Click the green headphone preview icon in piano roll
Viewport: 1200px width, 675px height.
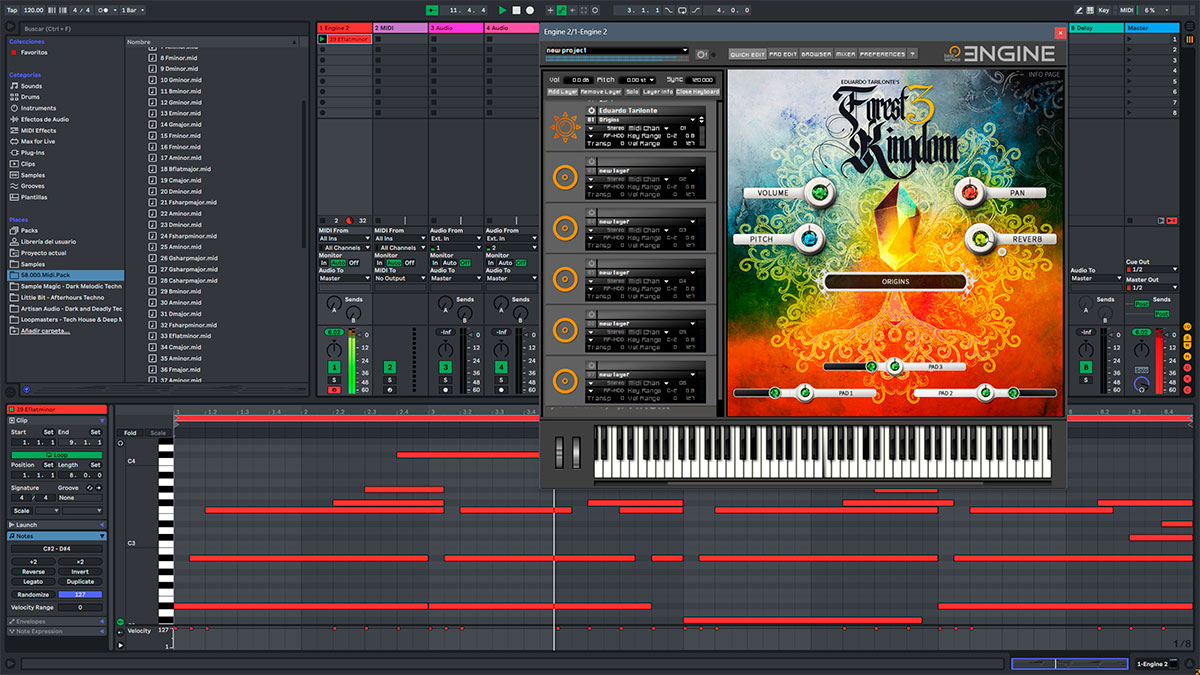pyautogui.click(x=121, y=622)
